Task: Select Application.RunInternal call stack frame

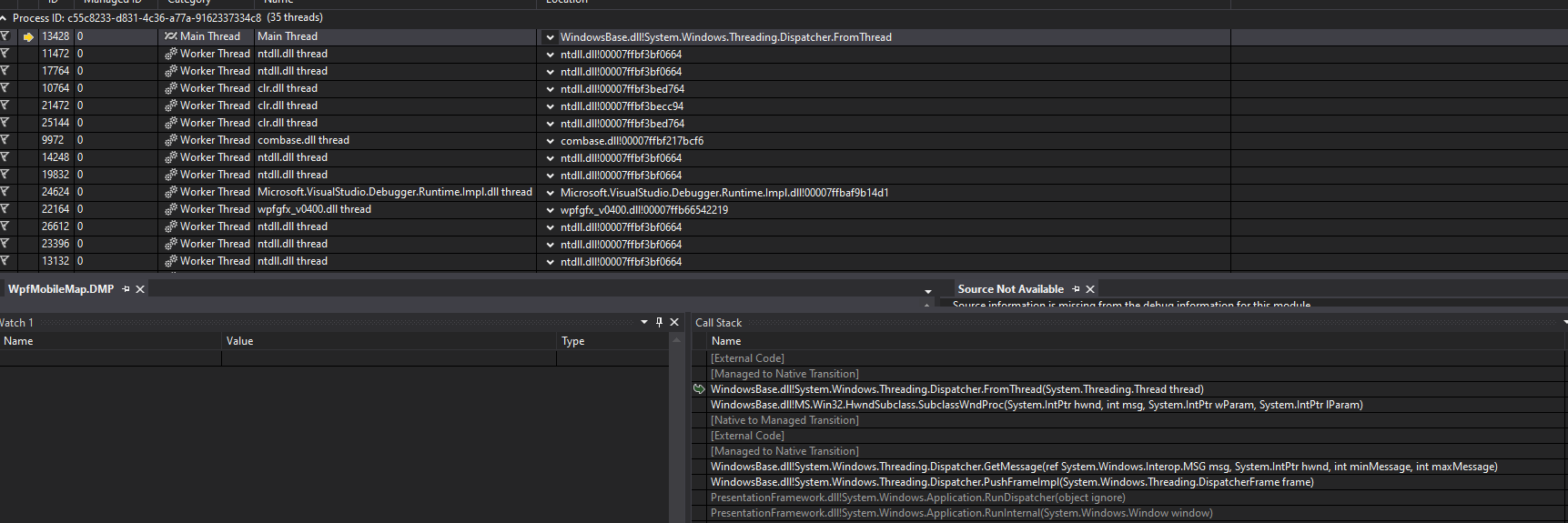Action: 961,513
